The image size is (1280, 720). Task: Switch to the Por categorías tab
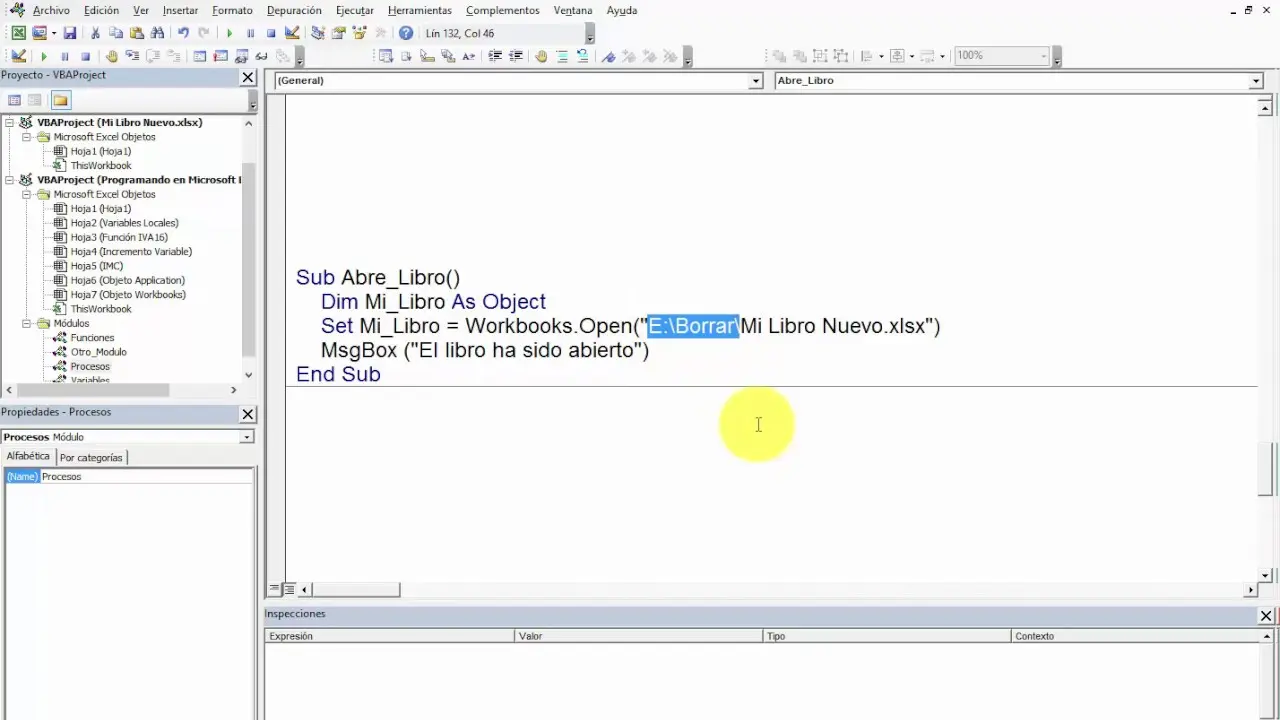[x=91, y=457]
